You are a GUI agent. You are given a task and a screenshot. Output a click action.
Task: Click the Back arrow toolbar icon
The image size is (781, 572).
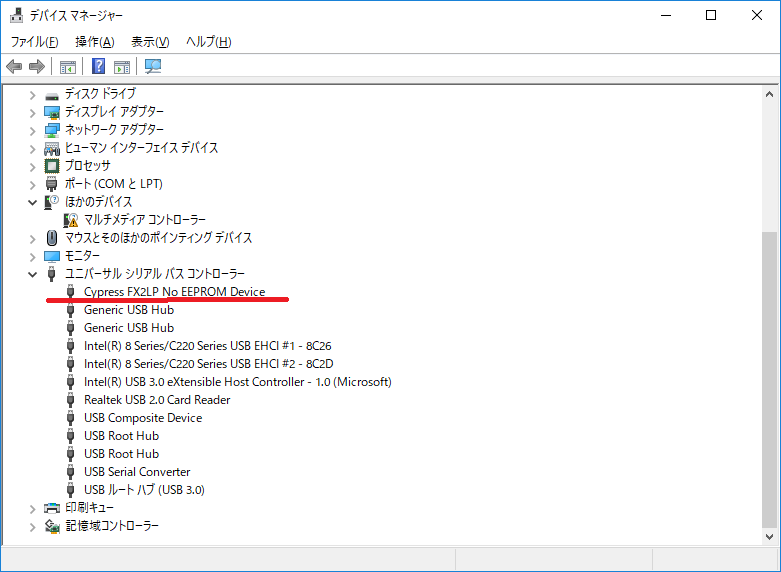[14, 66]
